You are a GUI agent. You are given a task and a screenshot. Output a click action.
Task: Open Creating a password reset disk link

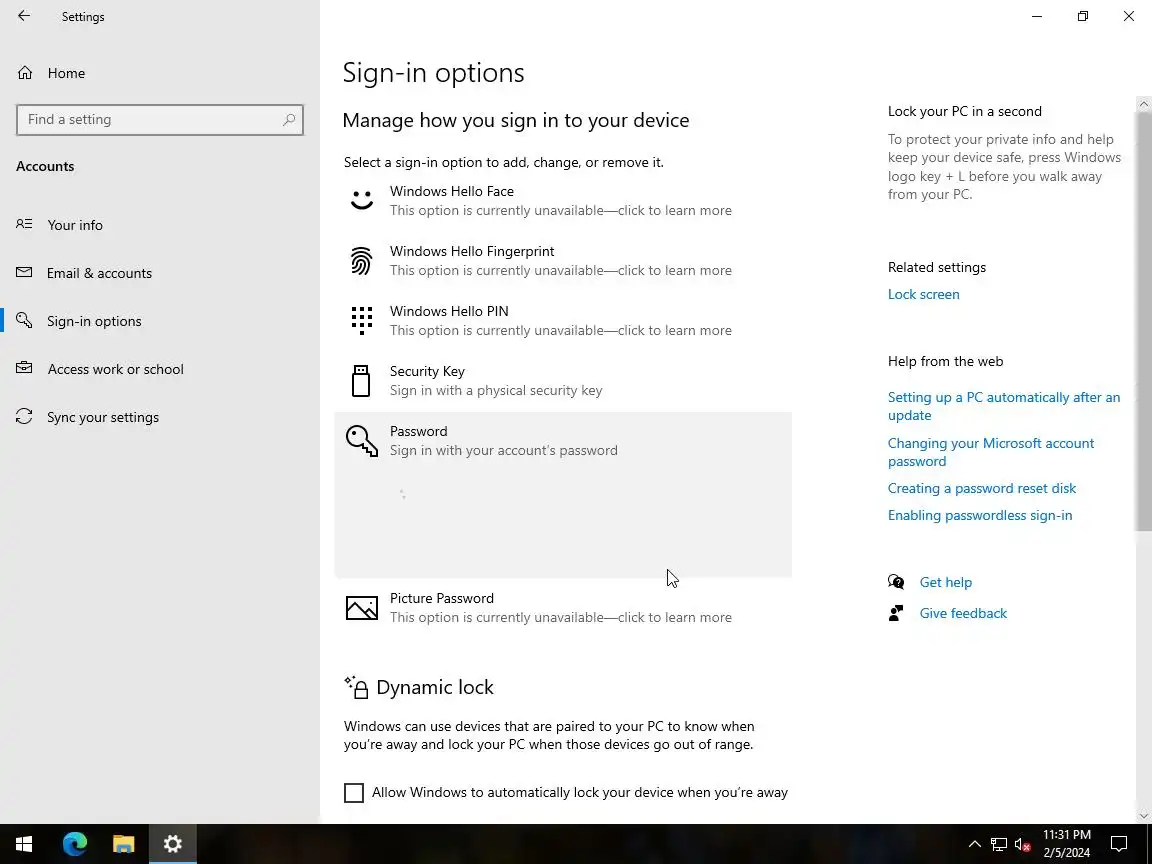[982, 489]
